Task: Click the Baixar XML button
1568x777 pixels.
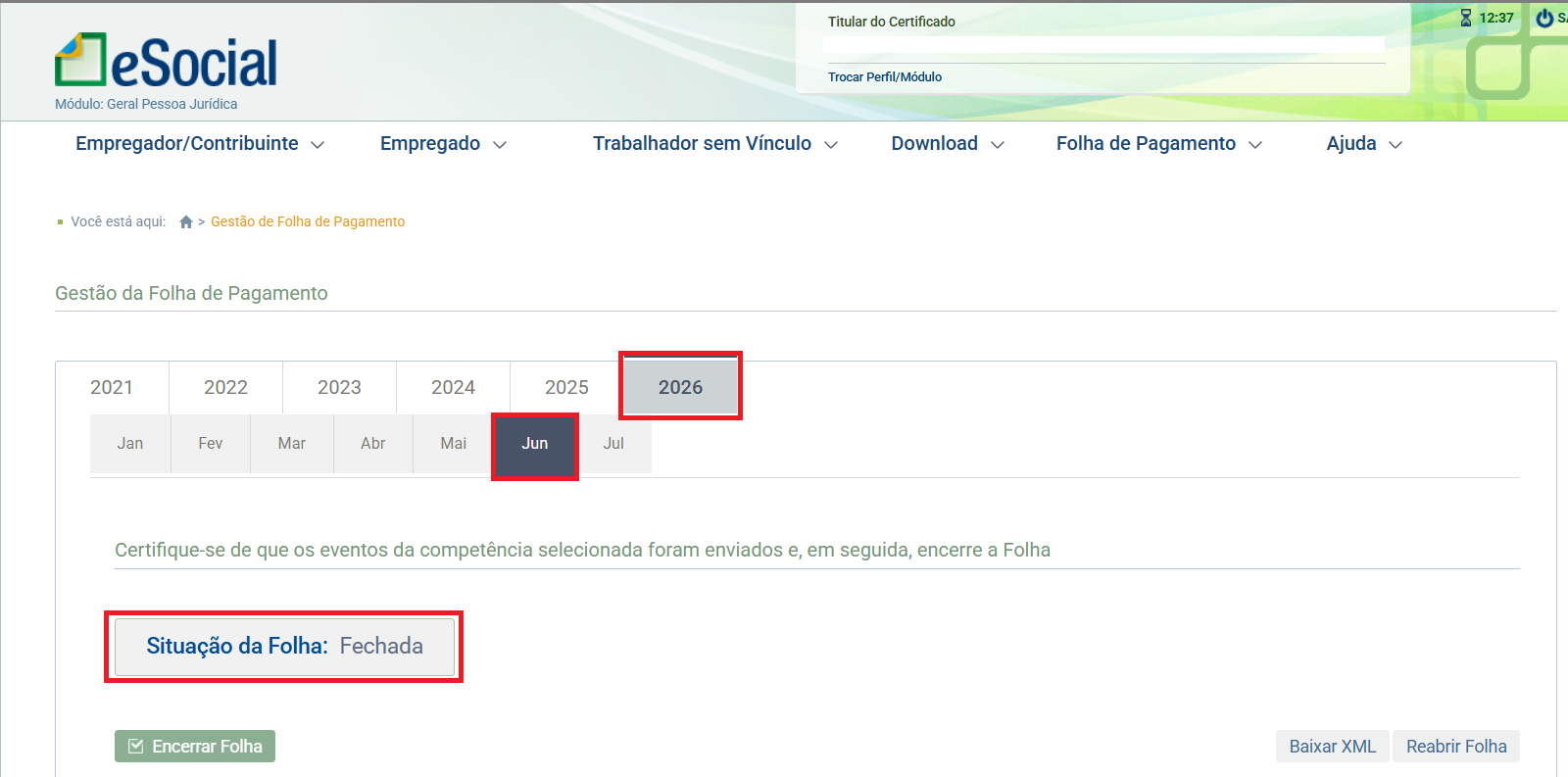Action: coord(1333,747)
